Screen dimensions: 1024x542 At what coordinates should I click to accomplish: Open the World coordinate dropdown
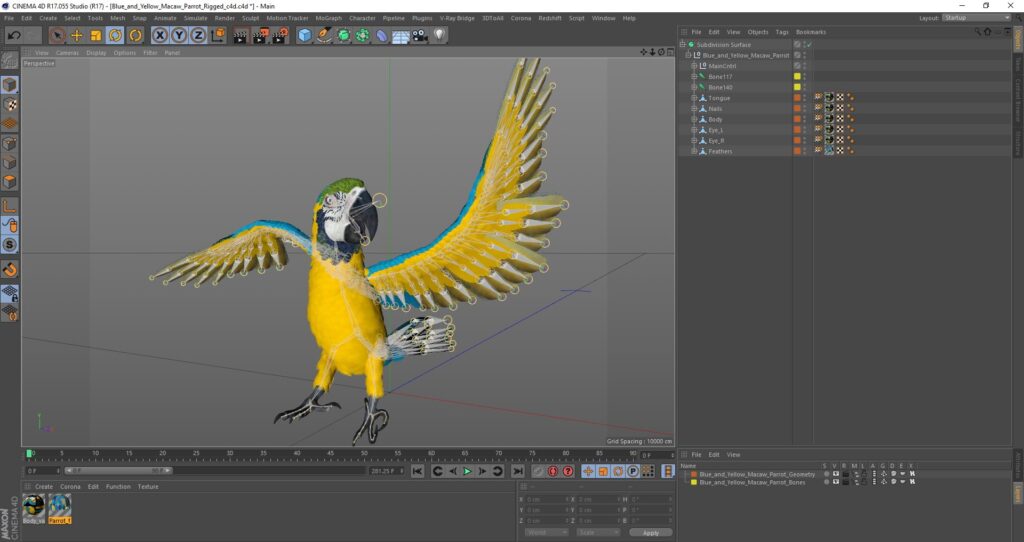click(x=547, y=533)
